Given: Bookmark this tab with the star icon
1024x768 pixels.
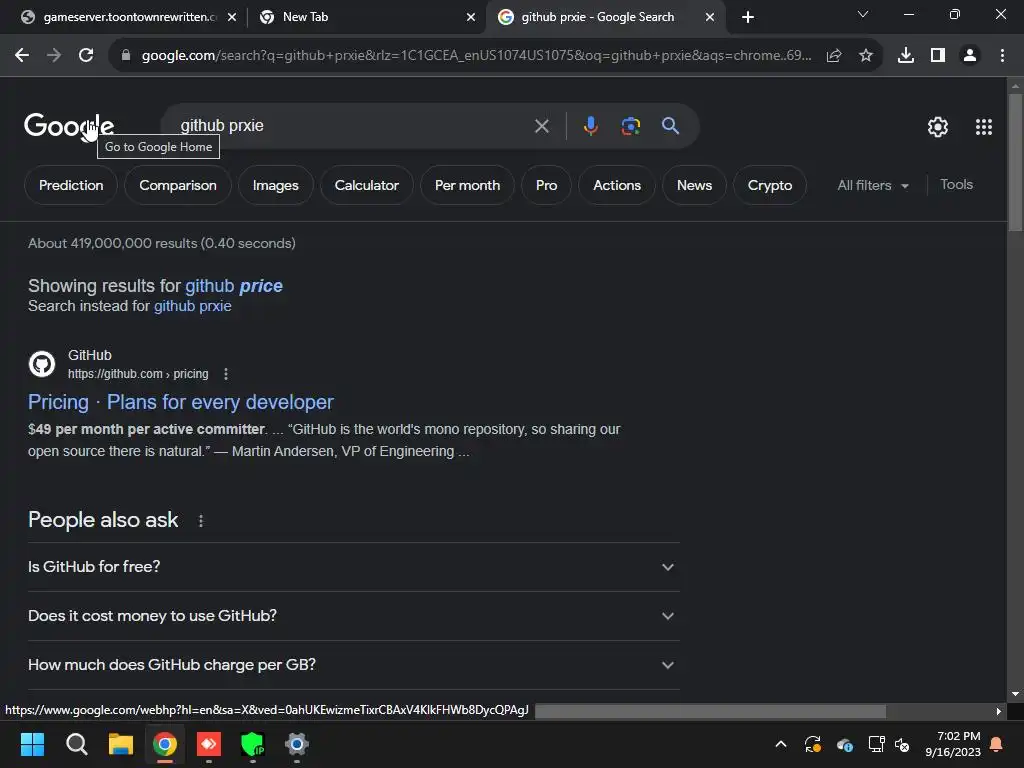Looking at the screenshot, I should pyautogui.click(x=866, y=56).
